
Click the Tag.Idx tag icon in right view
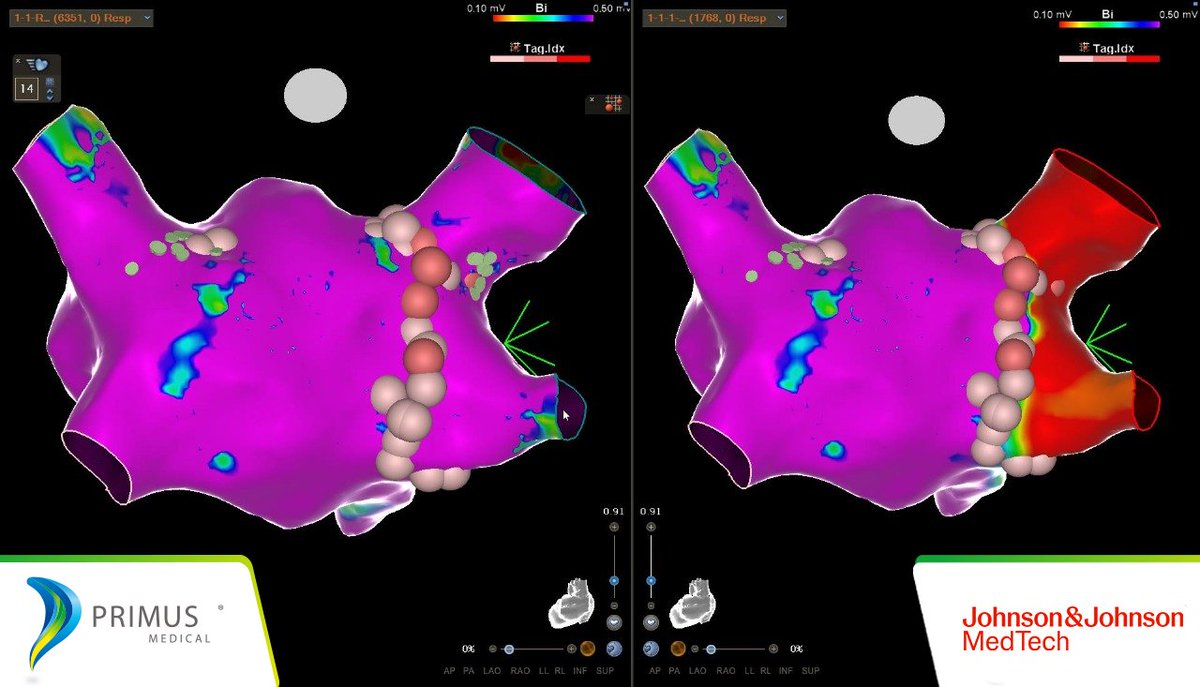tap(1084, 47)
